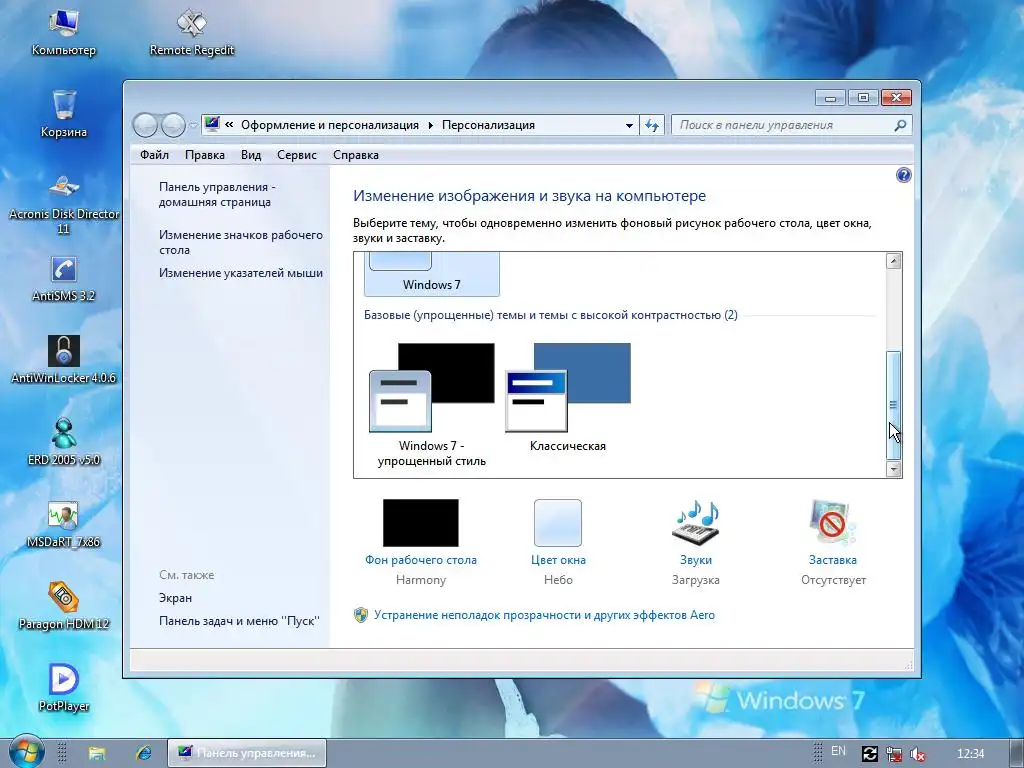
Task: Open the Windows Start orb
Action: coord(25,752)
